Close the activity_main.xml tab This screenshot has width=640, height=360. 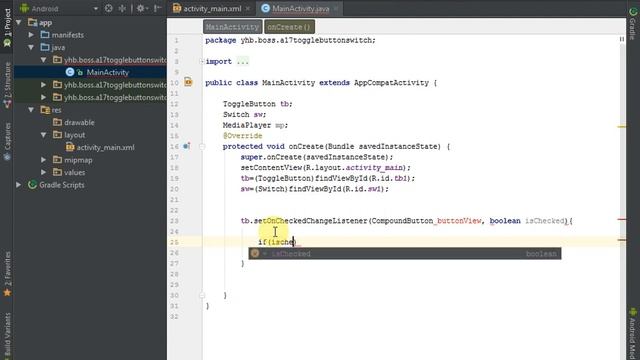(x=247, y=9)
